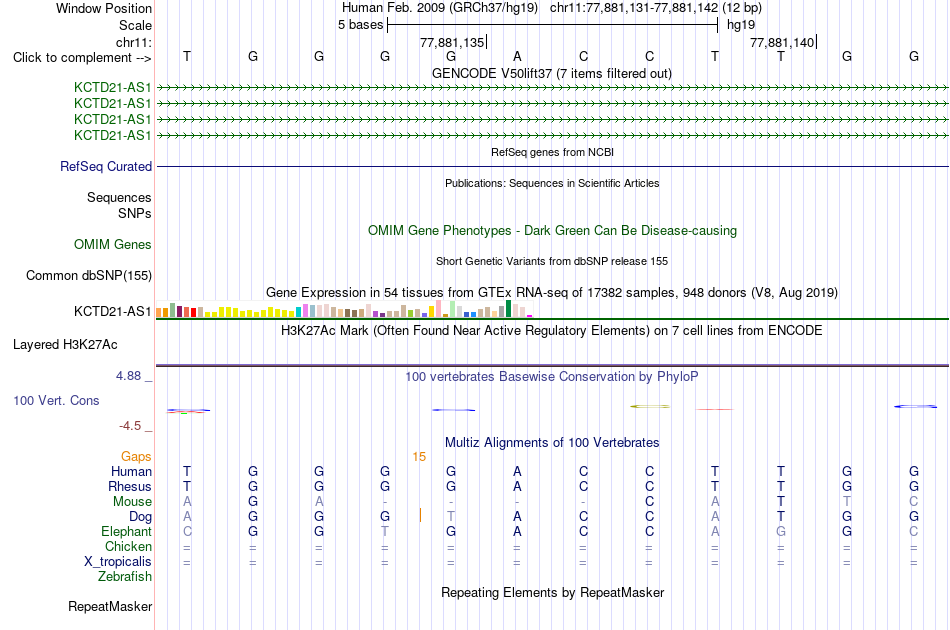The width and height of the screenshot is (950, 630).
Task: Click the 'Layered H3K27Ac' label
Action: pyautogui.click(x=65, y=345)
